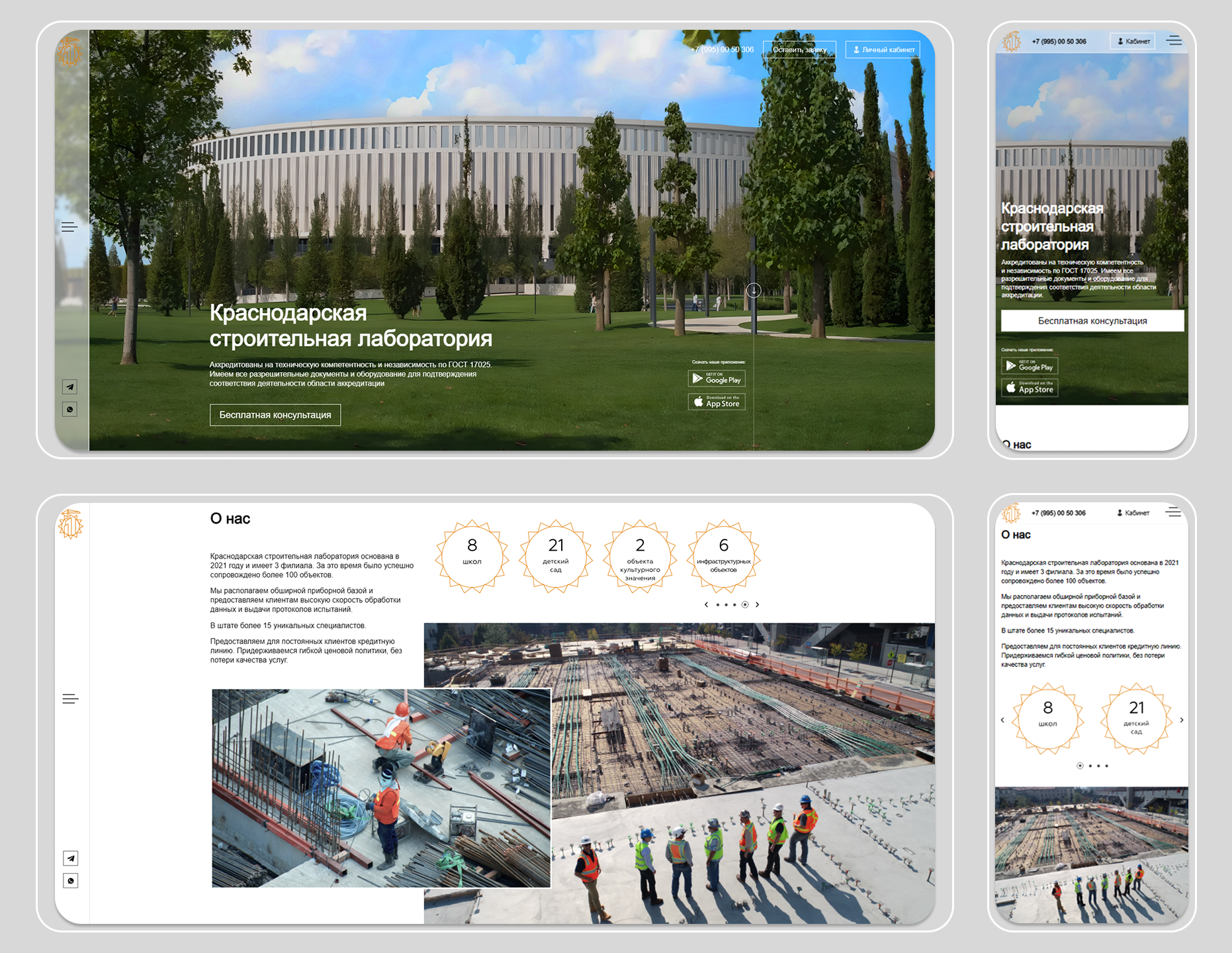Click '2 объекта культурного значения' badge
Screen dimensions: 1232x953
640,557
